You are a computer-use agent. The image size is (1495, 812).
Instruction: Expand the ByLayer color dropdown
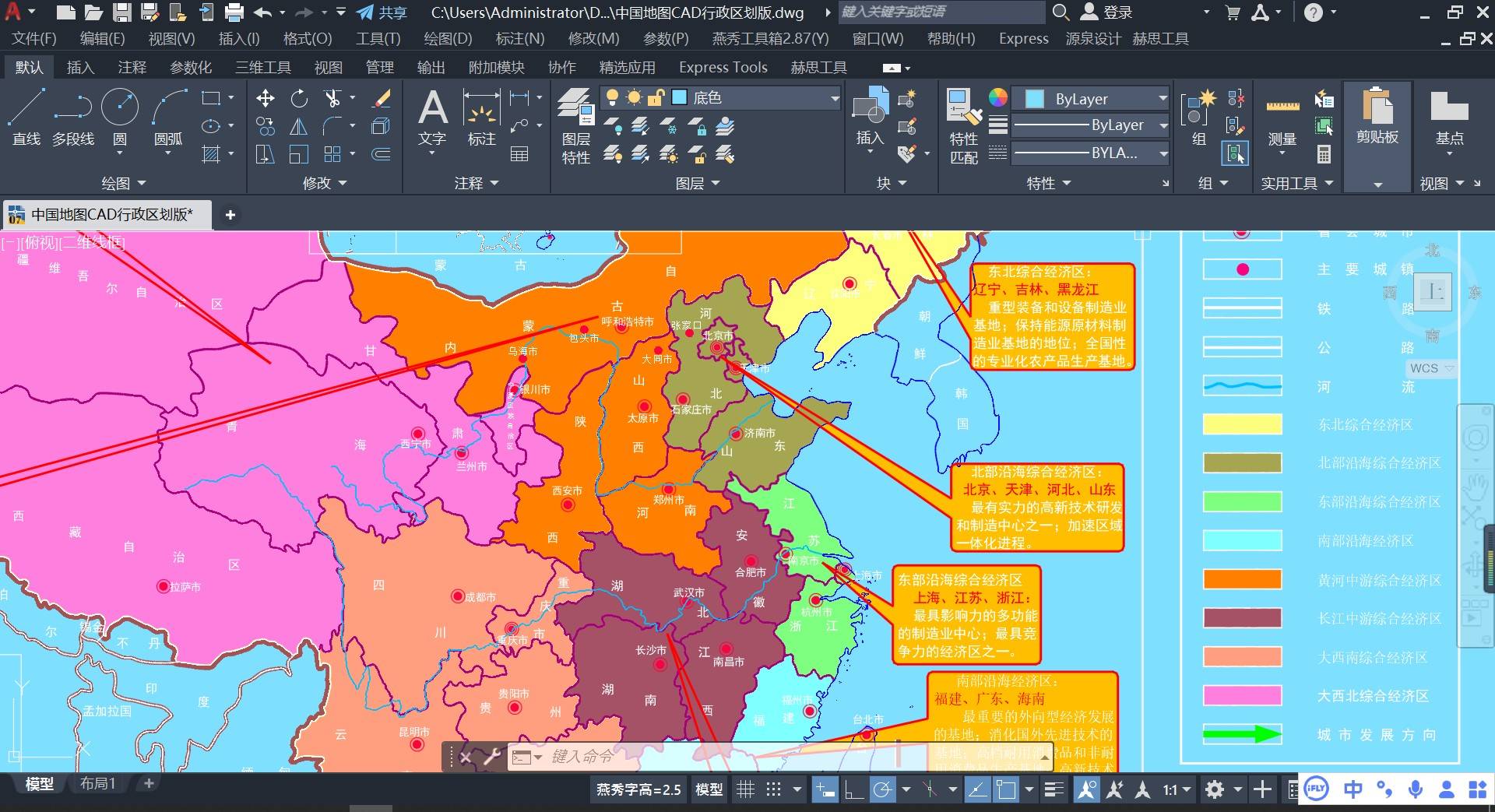point(1163,98)
